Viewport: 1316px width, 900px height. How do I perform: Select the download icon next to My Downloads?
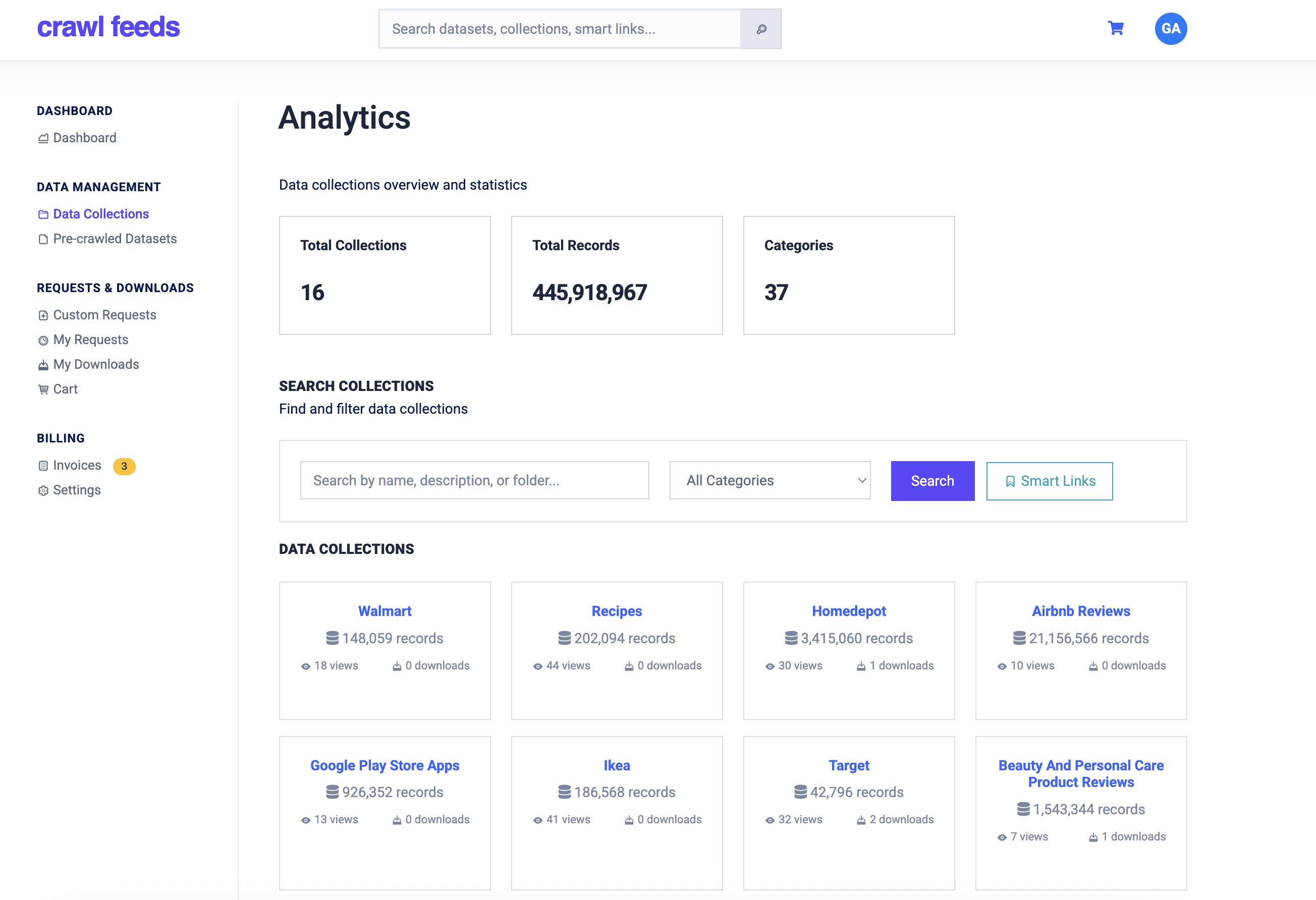[x=43, y=365]
